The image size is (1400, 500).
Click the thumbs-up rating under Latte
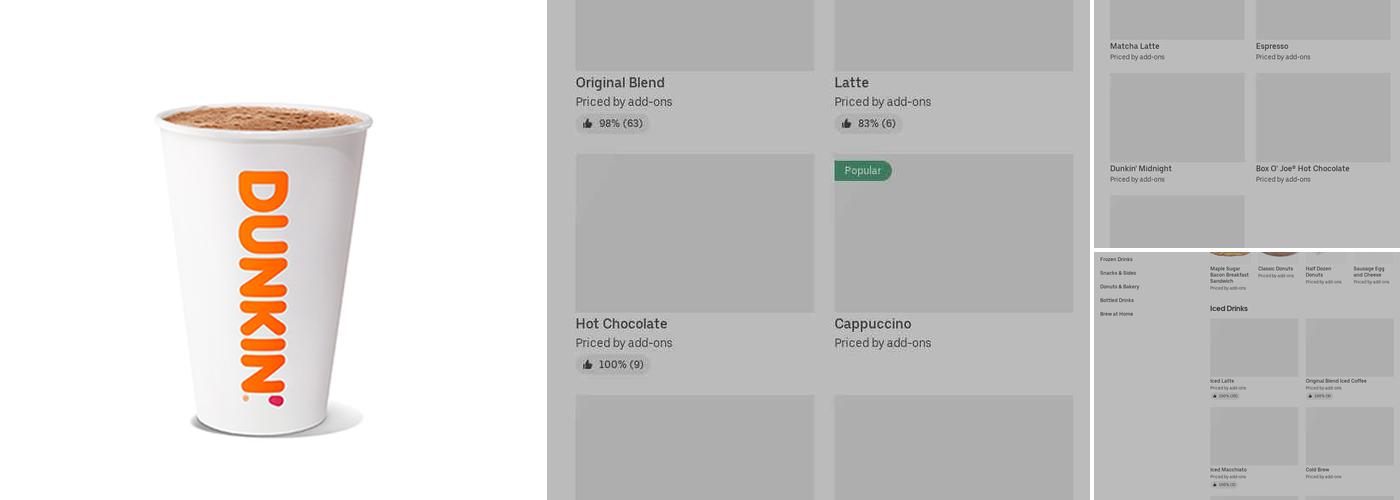click(868, 124)
